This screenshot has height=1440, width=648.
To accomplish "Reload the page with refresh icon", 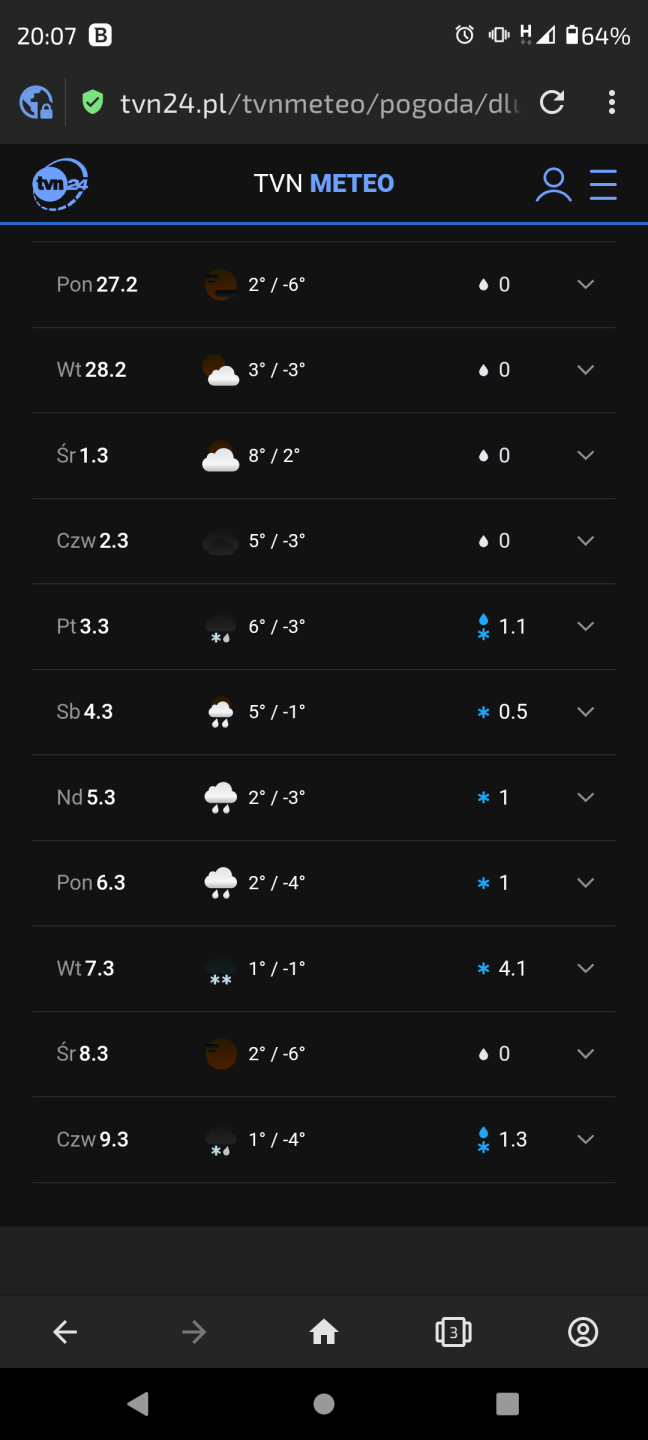I will coord(552,102).
